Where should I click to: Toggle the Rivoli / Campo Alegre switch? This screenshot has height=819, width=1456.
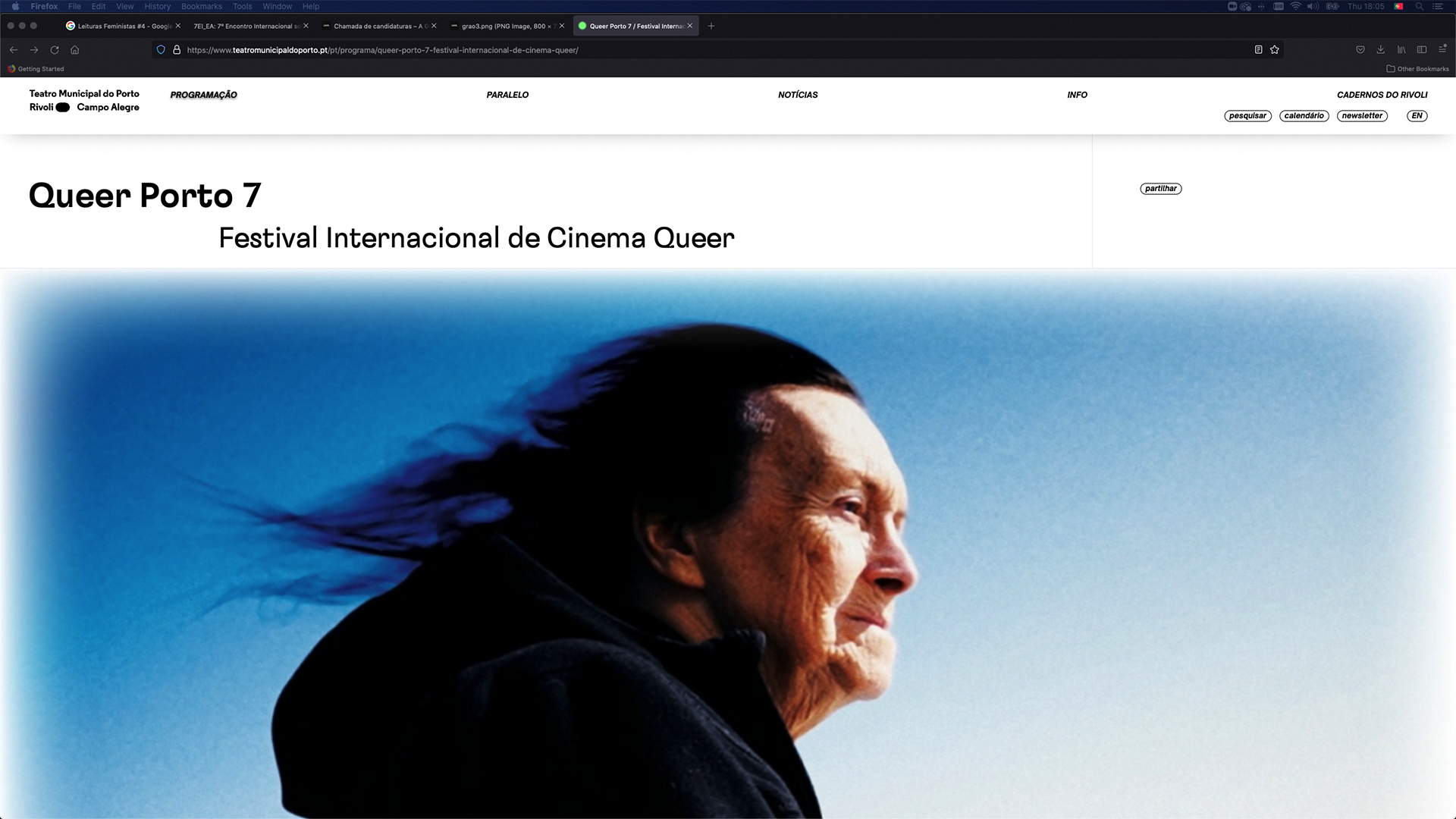pyautogui.click(x=63, y=108)
